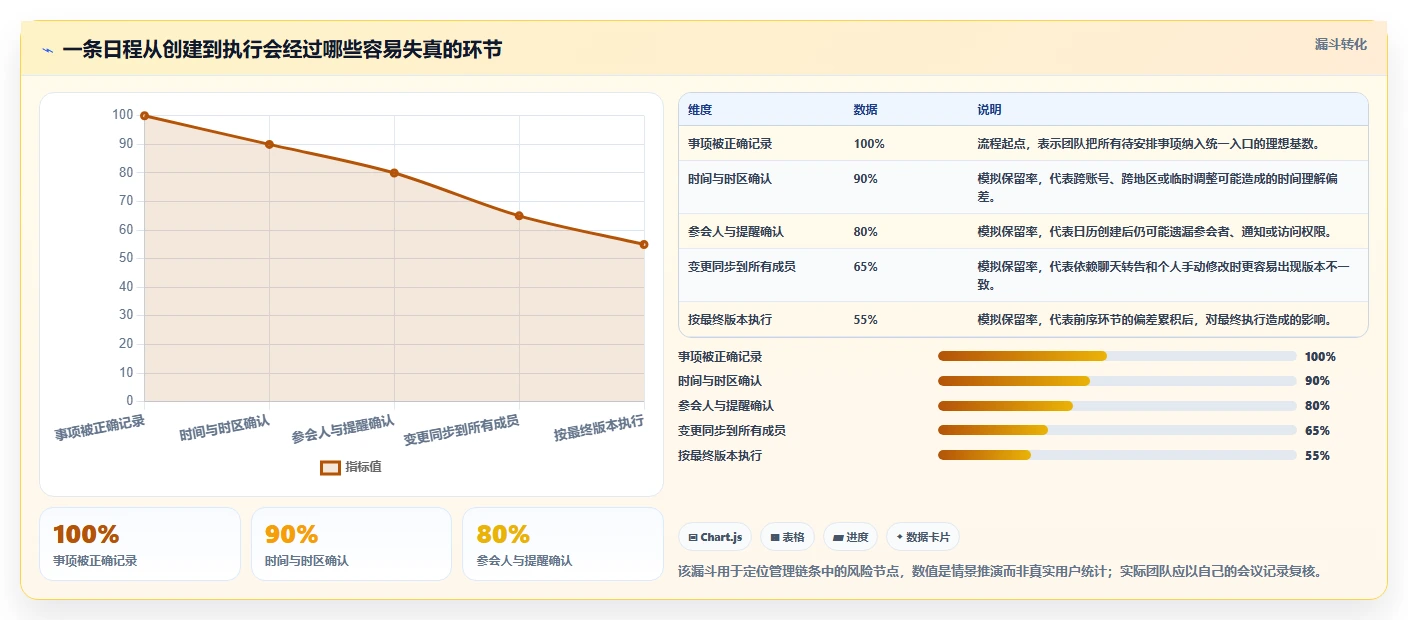Click the lightning icon beside the title
Viewport: 1408px width, 620px height.
pyautogui.click(x=47, y=50)
